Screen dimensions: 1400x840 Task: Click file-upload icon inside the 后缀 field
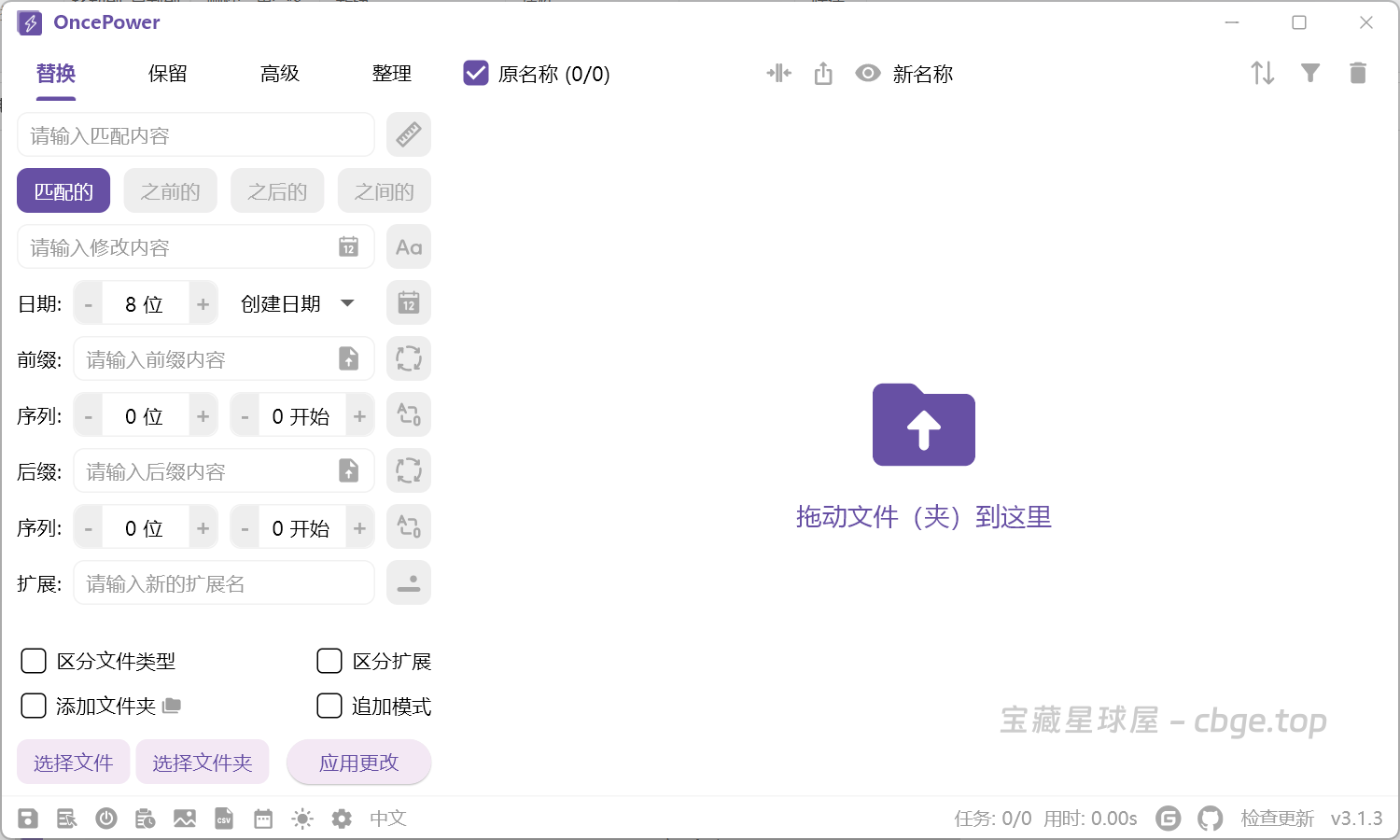coord(348,471)
